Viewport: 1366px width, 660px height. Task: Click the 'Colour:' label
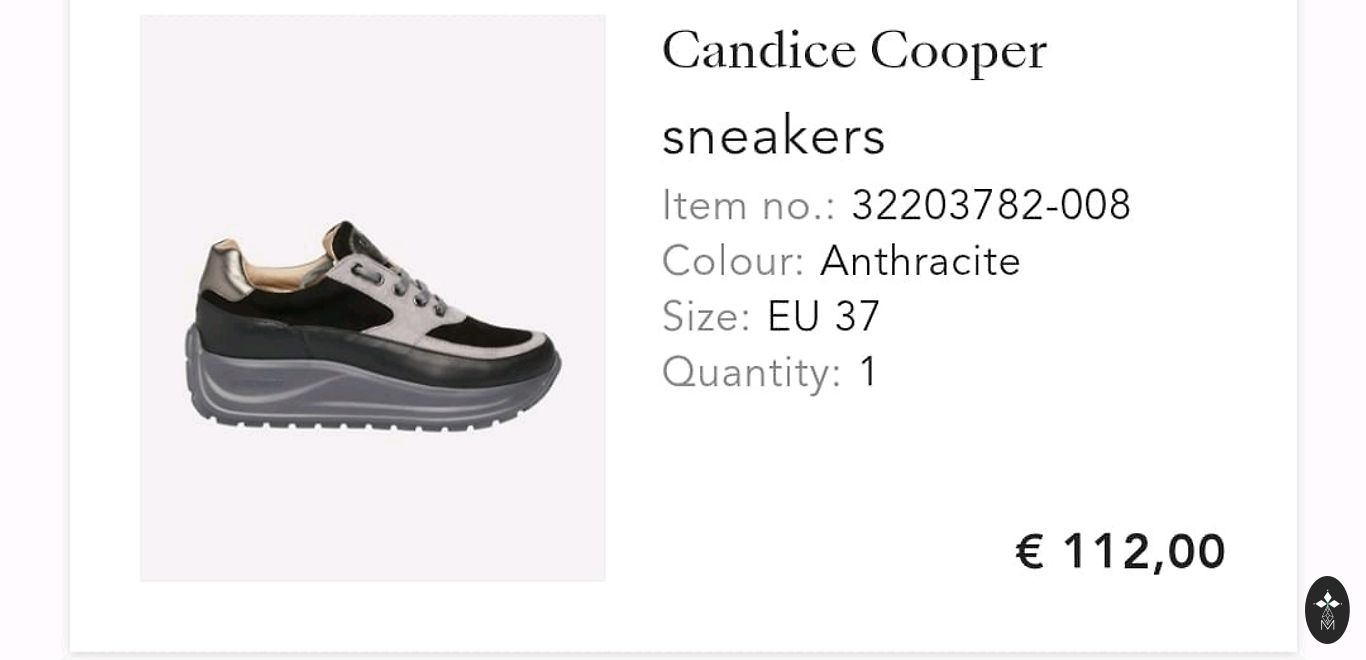[733, 261]
